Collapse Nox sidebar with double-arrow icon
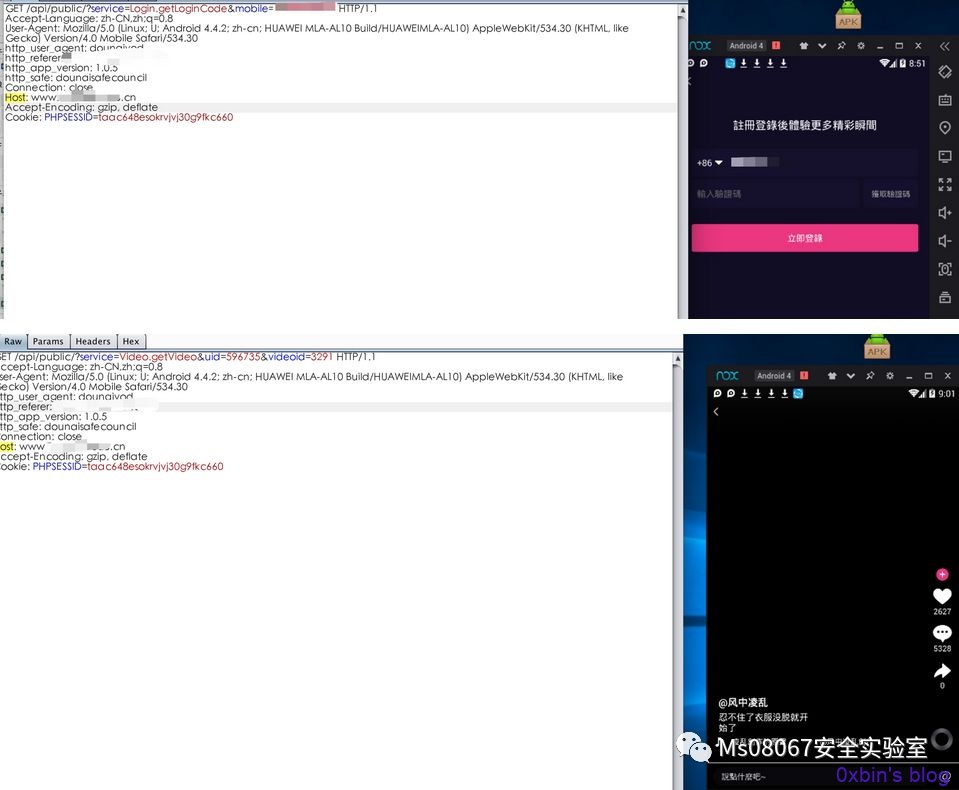 945,46
